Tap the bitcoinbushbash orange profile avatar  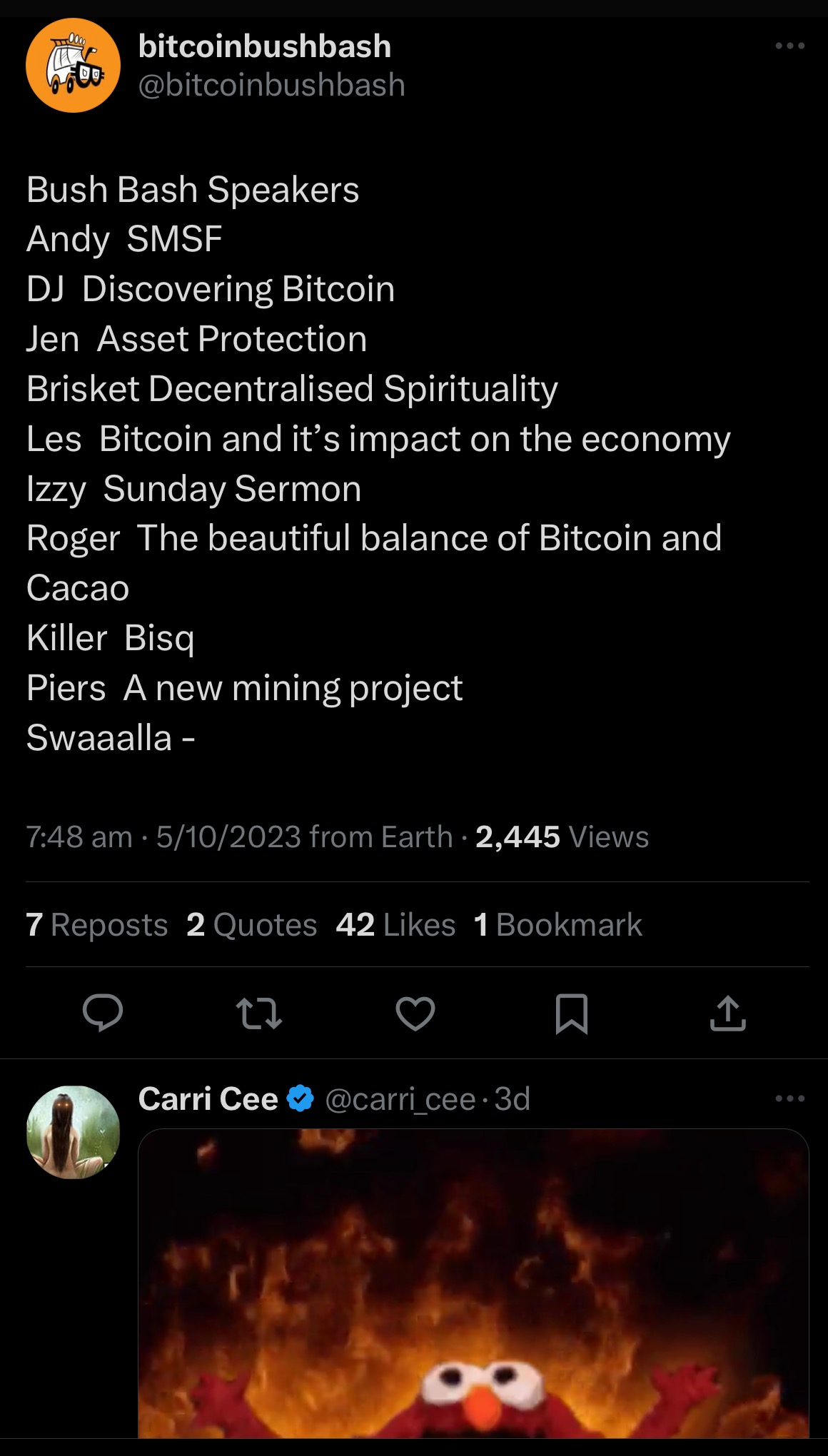click(73, 66)
